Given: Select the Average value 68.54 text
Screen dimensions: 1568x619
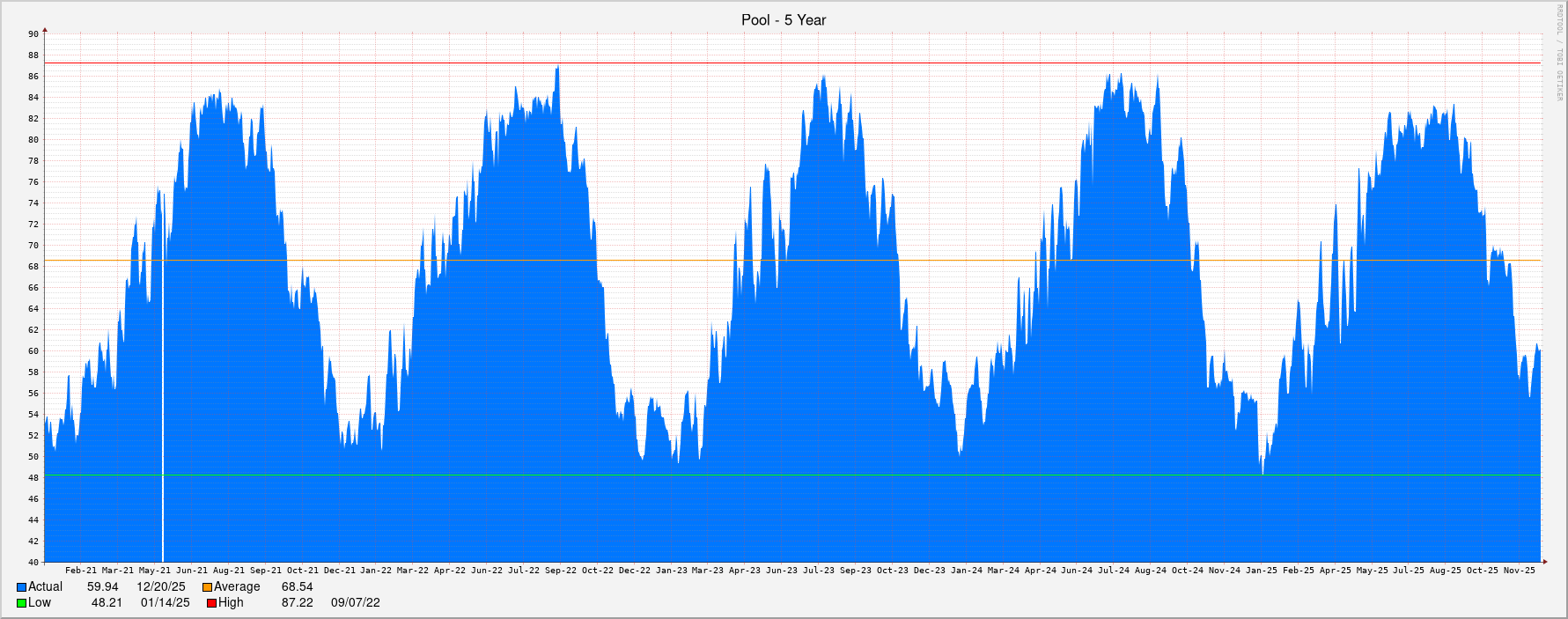Looking at the screenshot, I should pyautogui.click(x=297, y=587).
